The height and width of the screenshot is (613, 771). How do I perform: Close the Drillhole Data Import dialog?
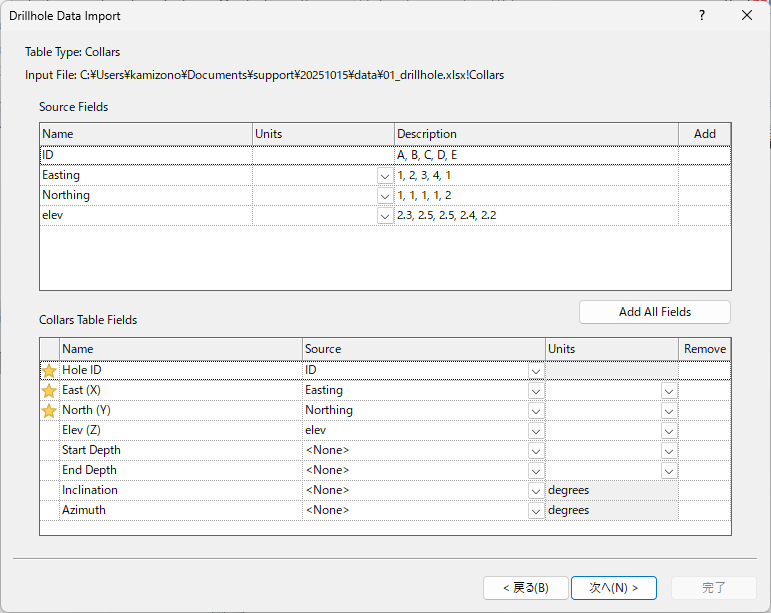coord(747,16)
